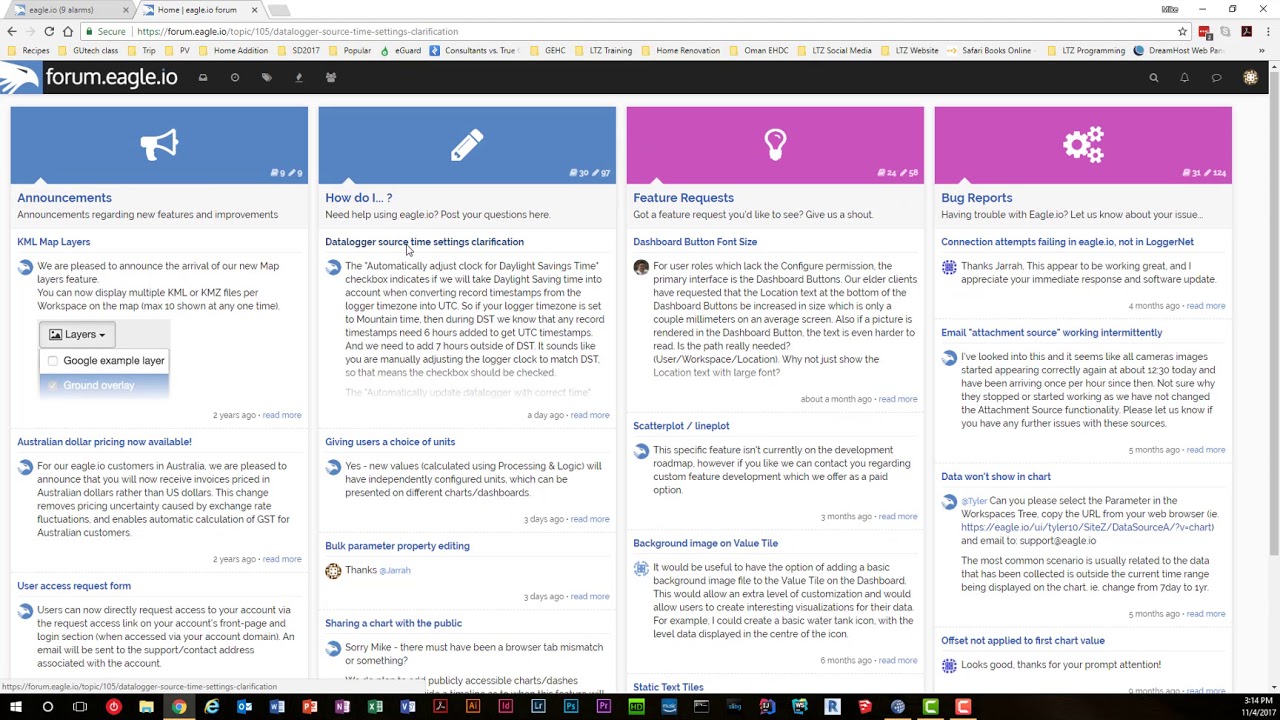Click the browser reload button
Viewport: 1280px width, 720px height.
coord(49,31)
